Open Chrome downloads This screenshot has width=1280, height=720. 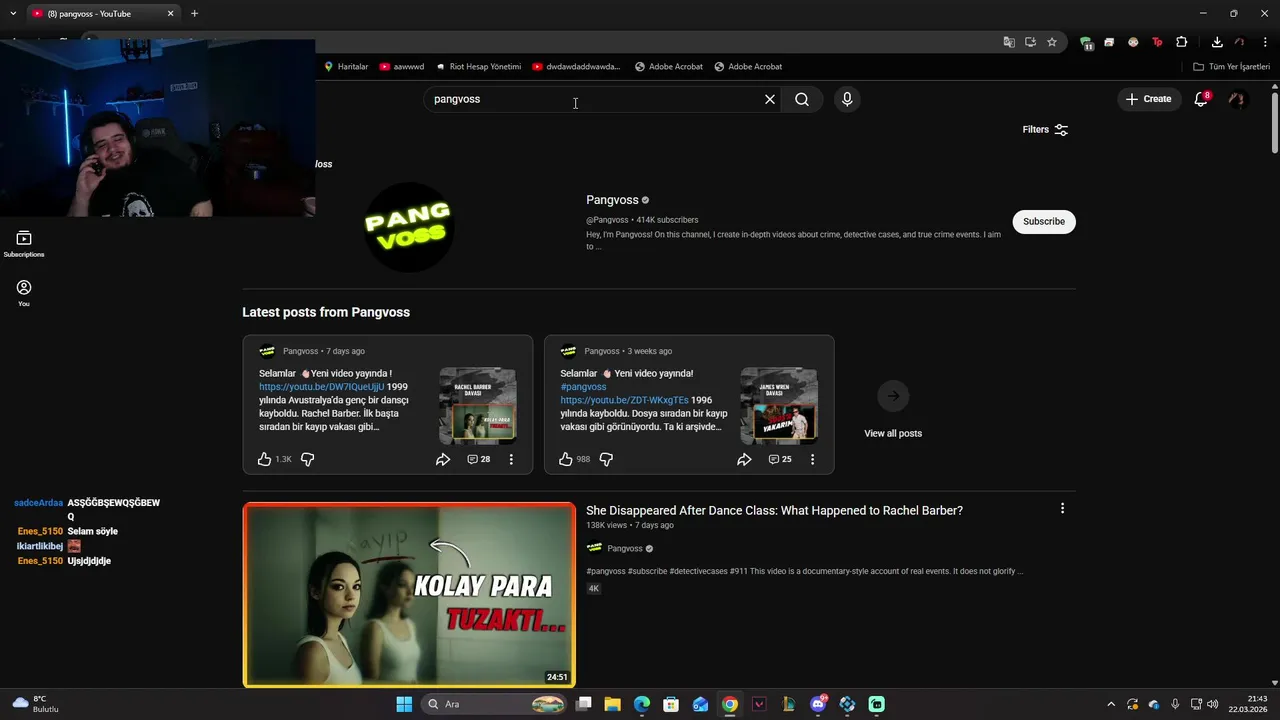coord(1217,42)
